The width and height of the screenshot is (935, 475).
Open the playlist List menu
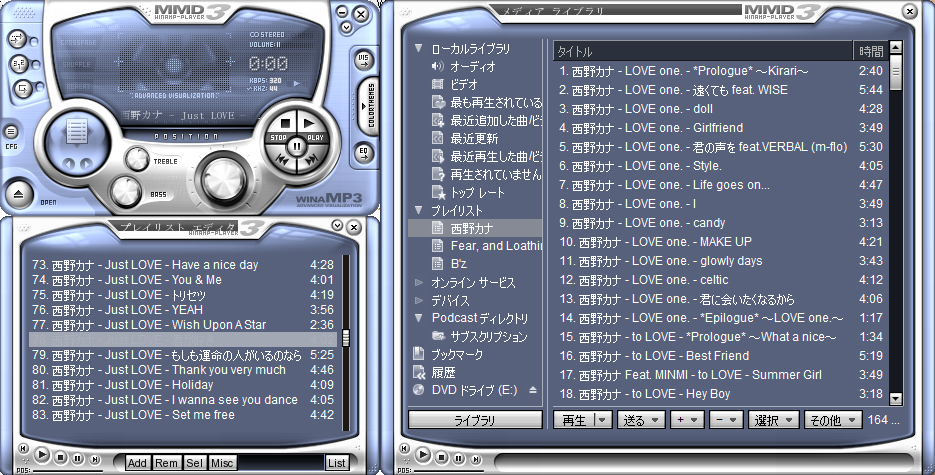336,462
